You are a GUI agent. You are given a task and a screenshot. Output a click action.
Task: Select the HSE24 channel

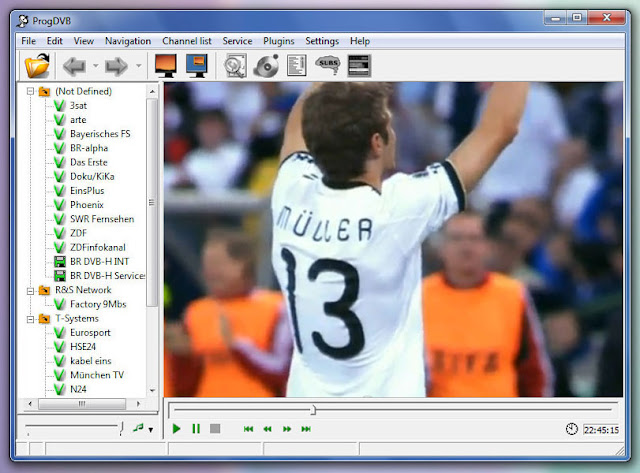(83, 347)
